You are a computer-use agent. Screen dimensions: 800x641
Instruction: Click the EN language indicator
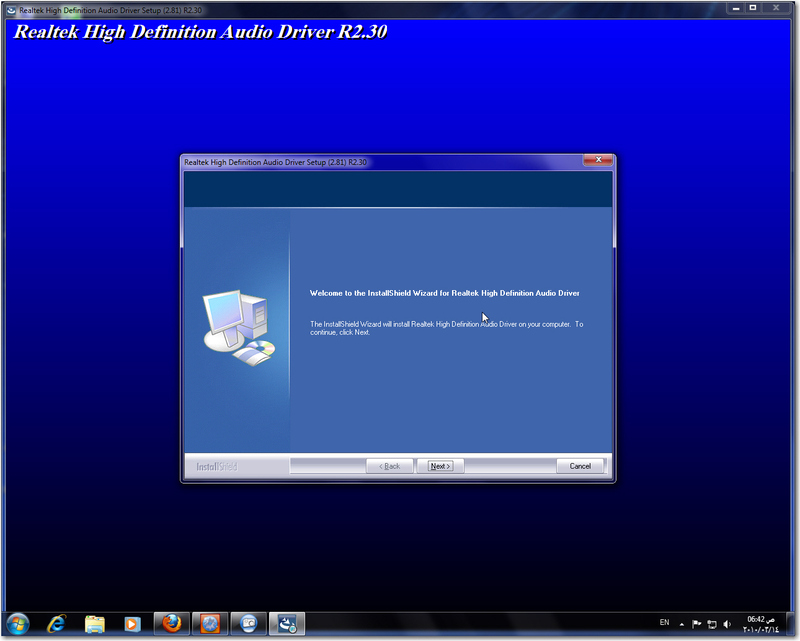(x=664, y=623)
